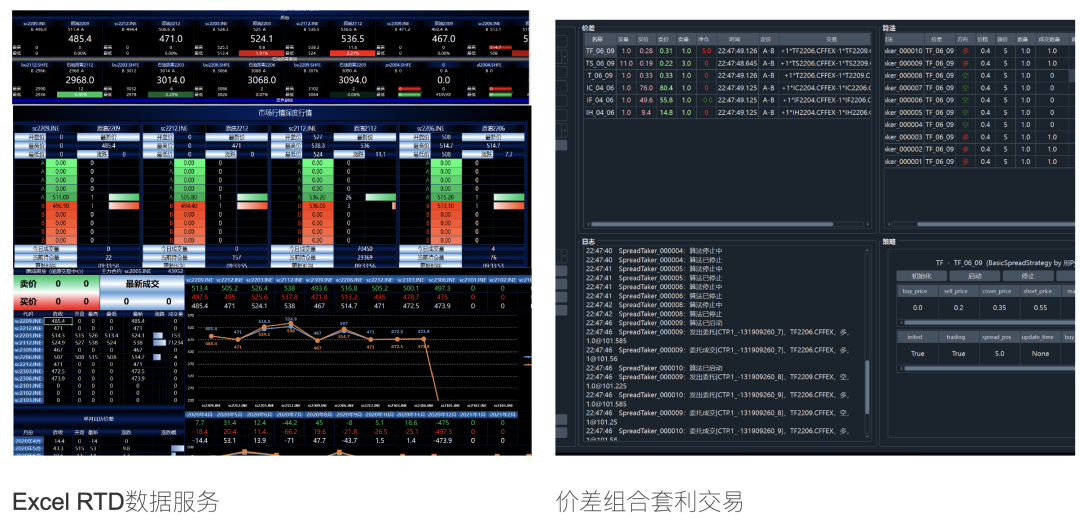Screen dimensions: 1080x522
Task: Click scroll-right arrow of spread table scrollbar
Action: [868, 224]
